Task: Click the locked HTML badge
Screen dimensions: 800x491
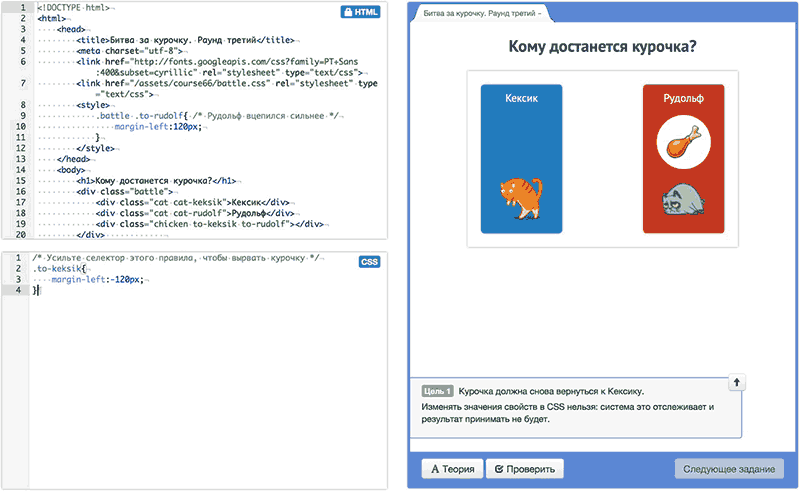Action: pos(361,12)
